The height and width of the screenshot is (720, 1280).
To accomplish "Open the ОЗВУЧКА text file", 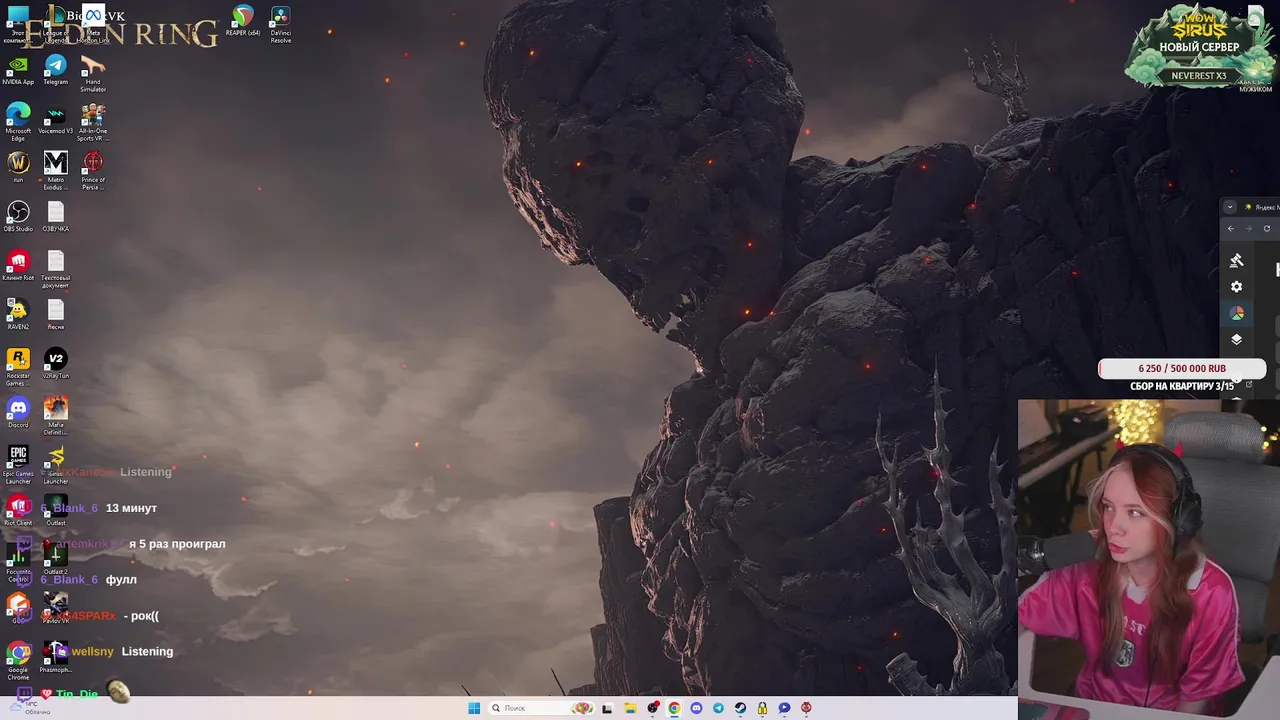I will click(56, 216).
